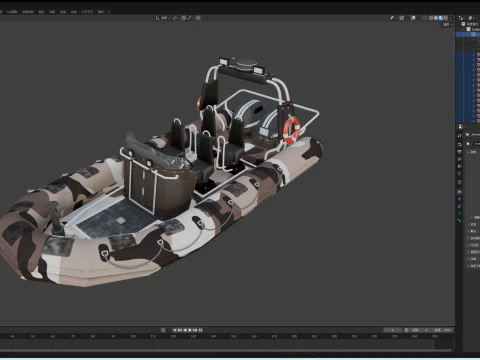Viewport: 480px width, 360px height.
Task: Open the snapping options dropdown
Action: [190, 18]
